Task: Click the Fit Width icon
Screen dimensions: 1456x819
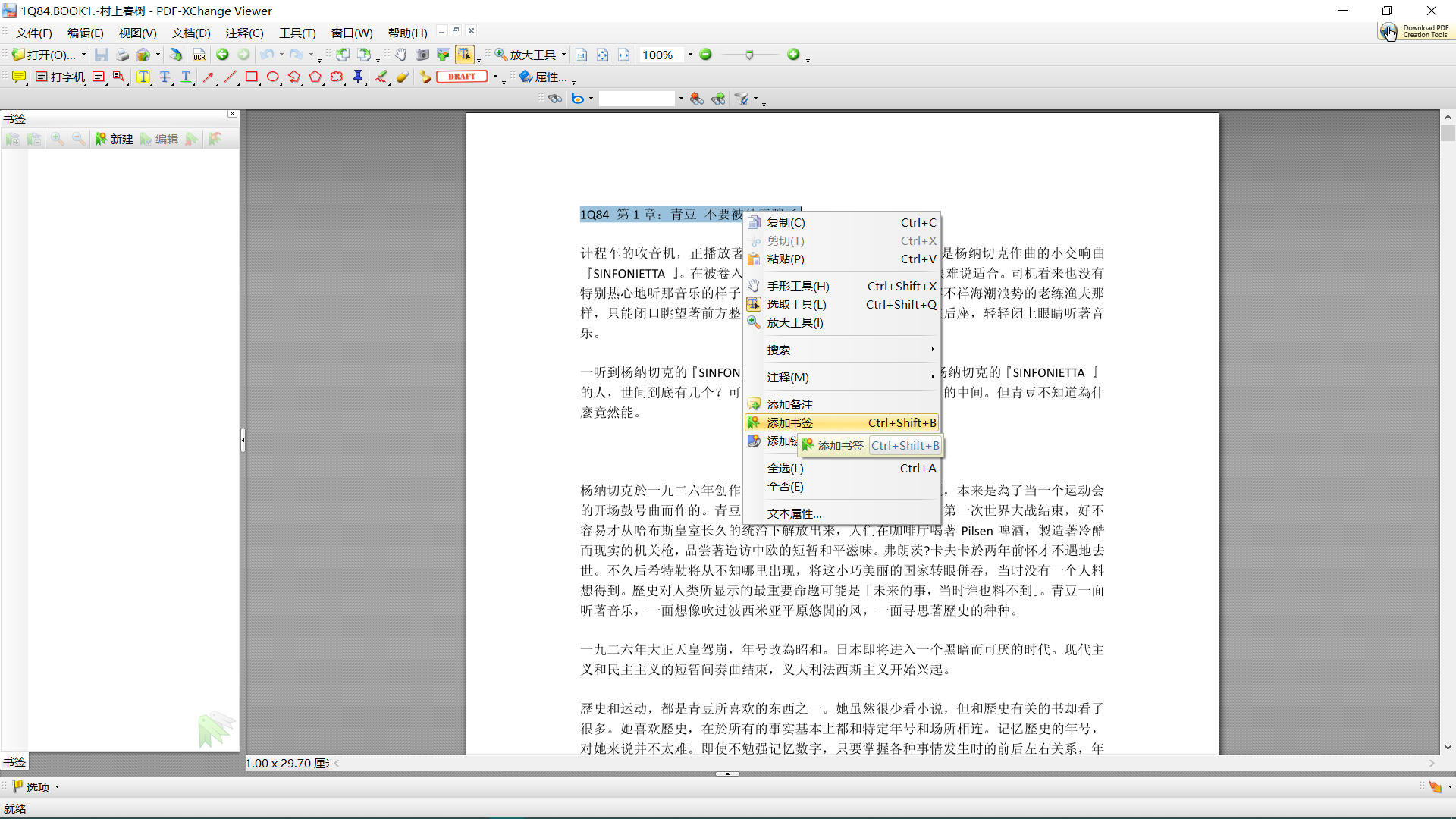Action: click(x=624, y=55)
